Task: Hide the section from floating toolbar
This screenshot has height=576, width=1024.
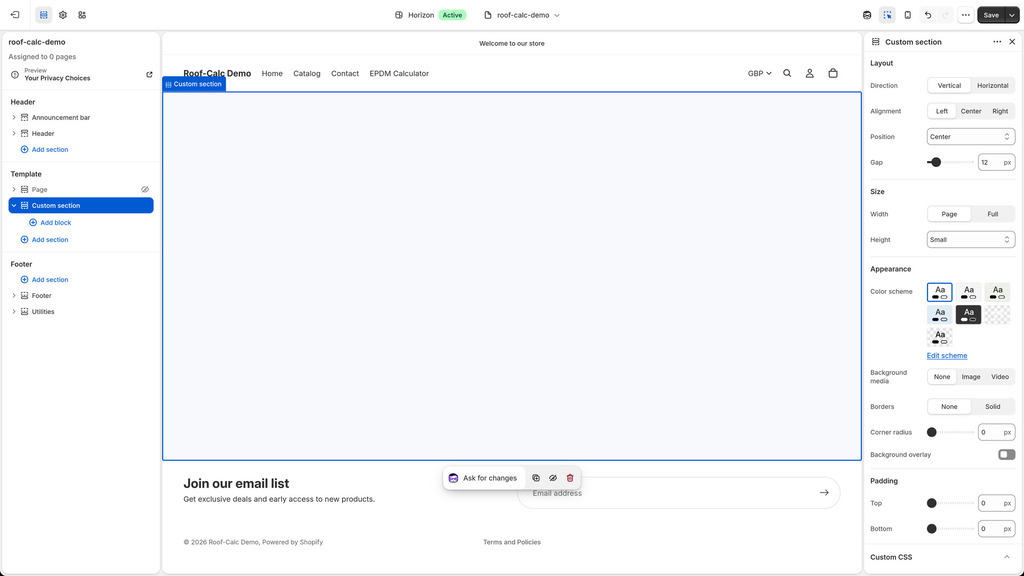Action: 552,478
